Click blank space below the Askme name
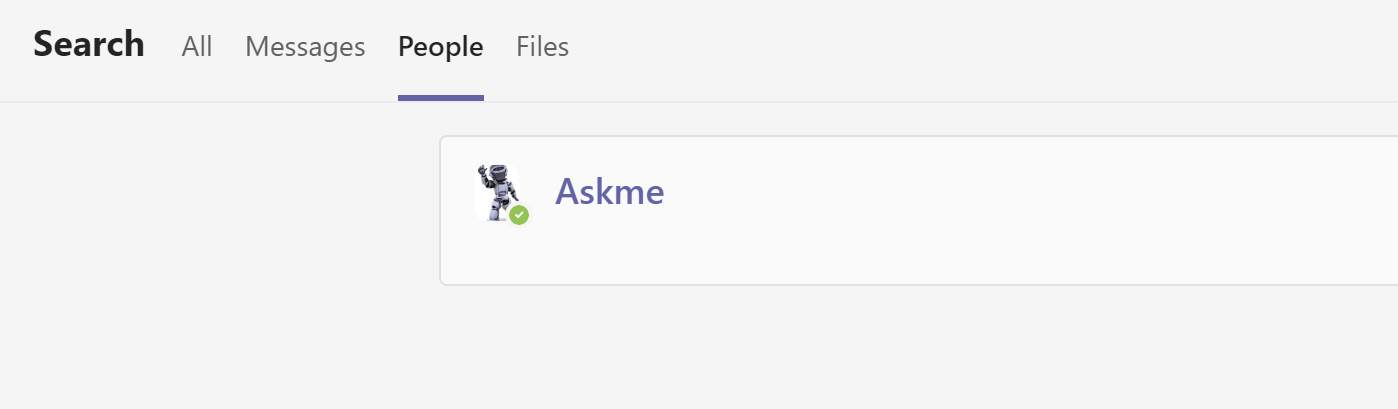Screen dimensions: 1398x409 610,250
